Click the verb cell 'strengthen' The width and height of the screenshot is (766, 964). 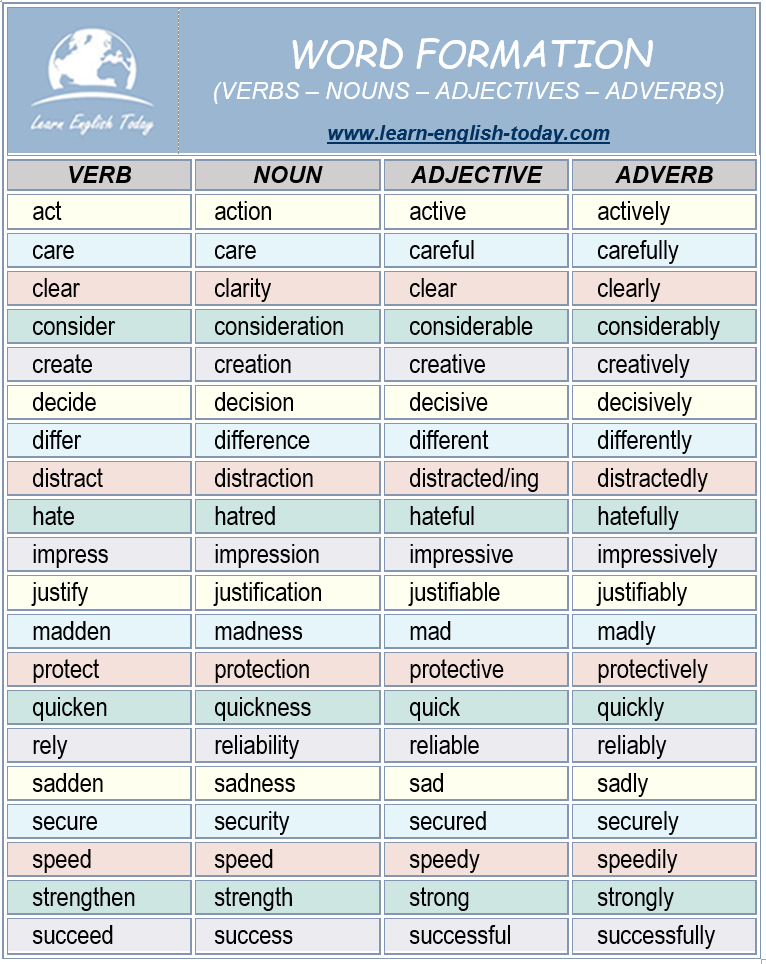pyautogui.click(x=100, y=898)
